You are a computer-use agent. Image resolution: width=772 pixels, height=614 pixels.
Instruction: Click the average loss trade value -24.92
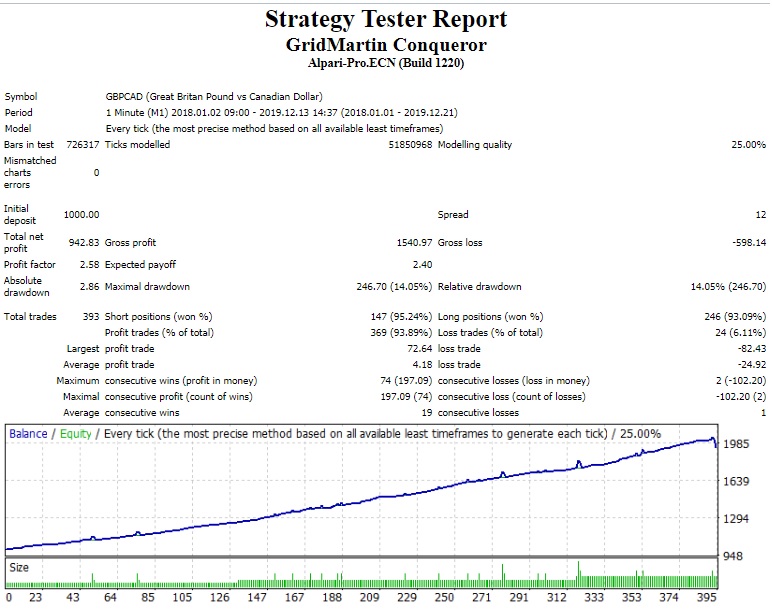tap(752, 365)
